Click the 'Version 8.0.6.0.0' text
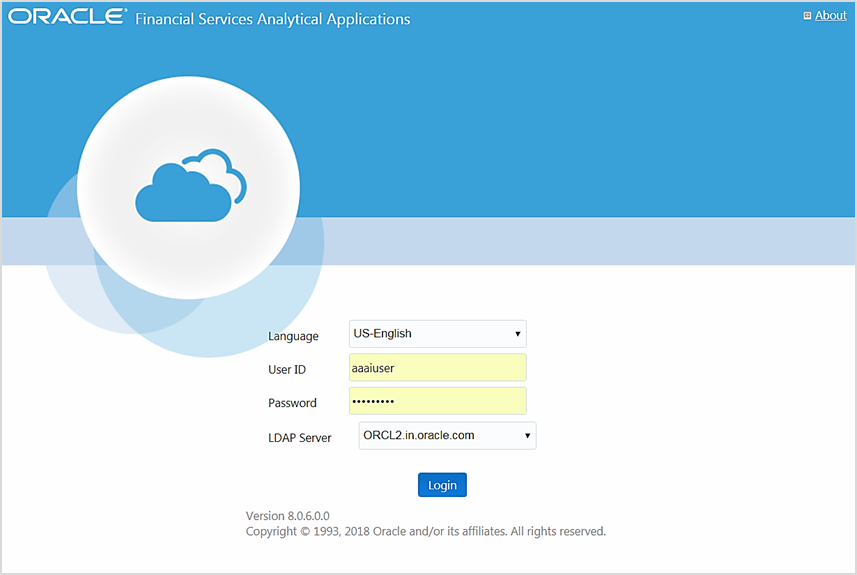The height and width of the screenshot is (575, 857). (x=287, y=516)
